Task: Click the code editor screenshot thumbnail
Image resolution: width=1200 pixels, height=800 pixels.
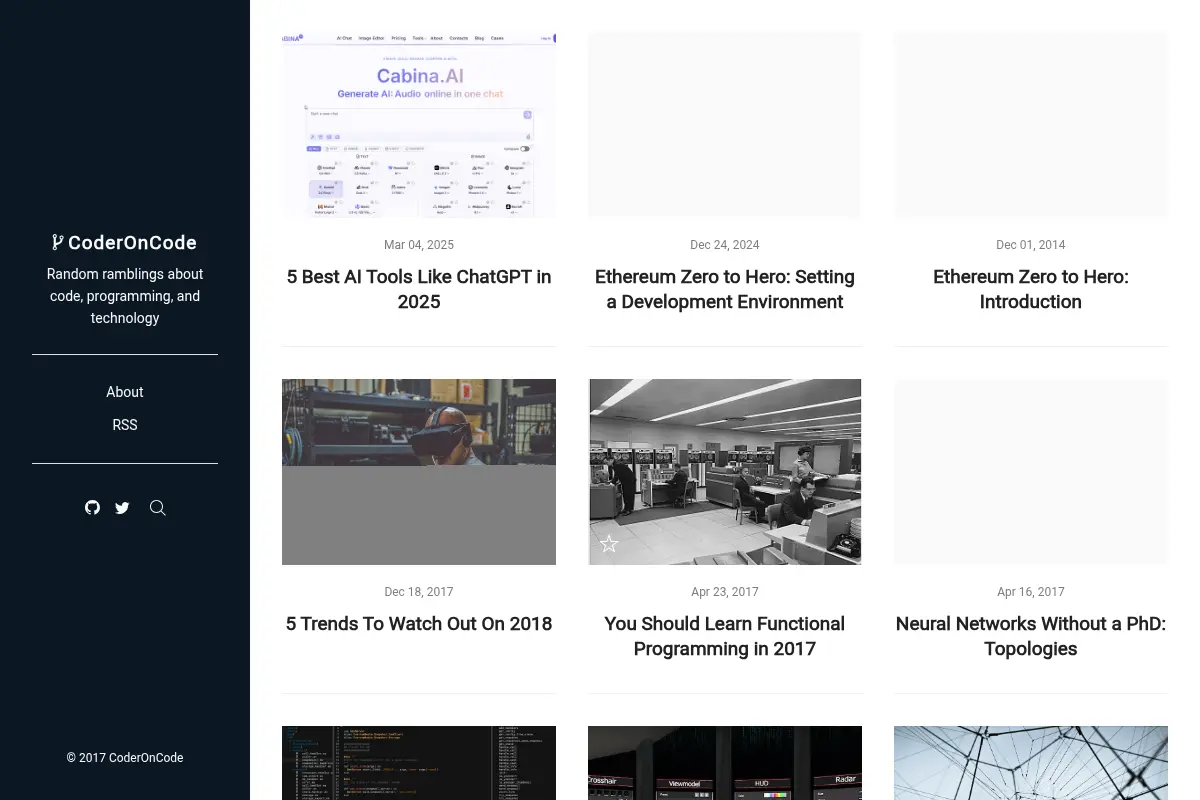Action: (419, 763)
